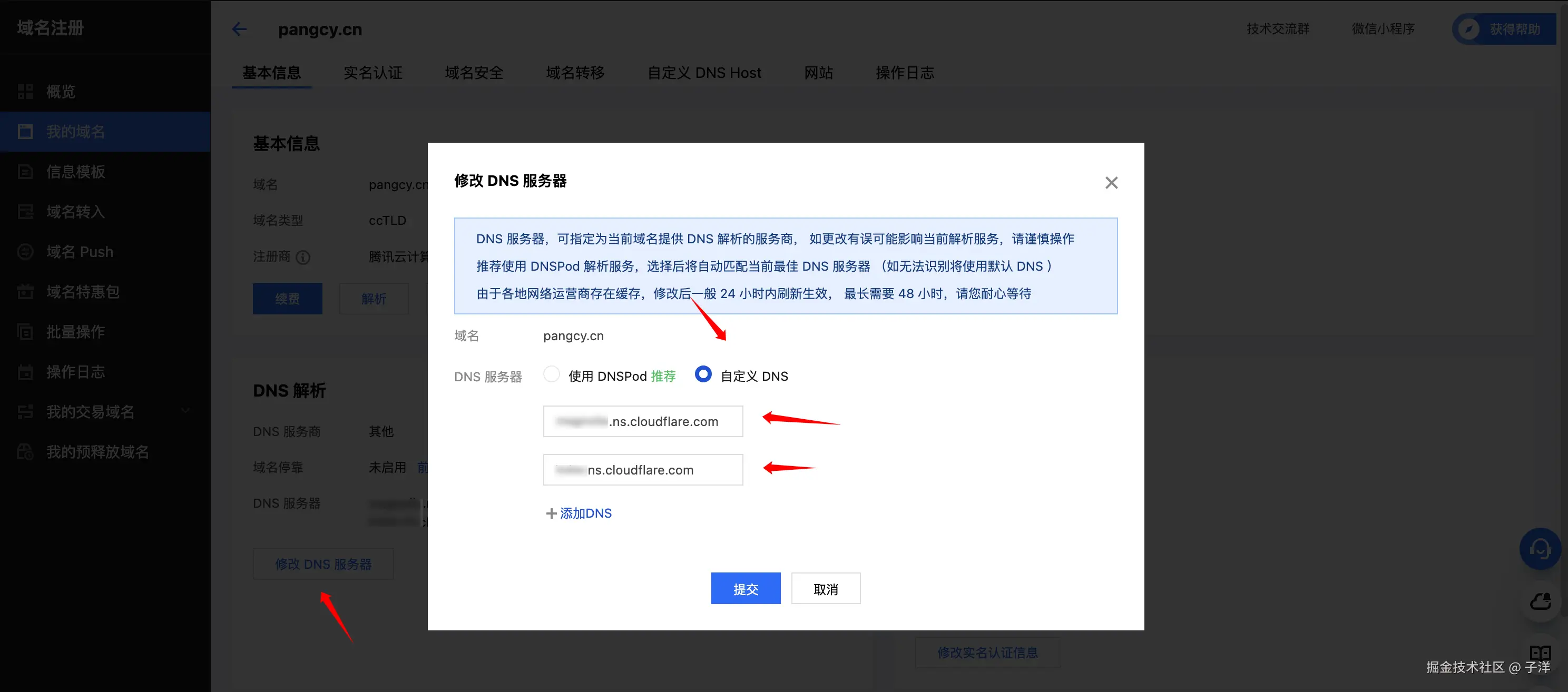Close the 修改 DNS 服务器 dialog

(x=1111, y=183)
